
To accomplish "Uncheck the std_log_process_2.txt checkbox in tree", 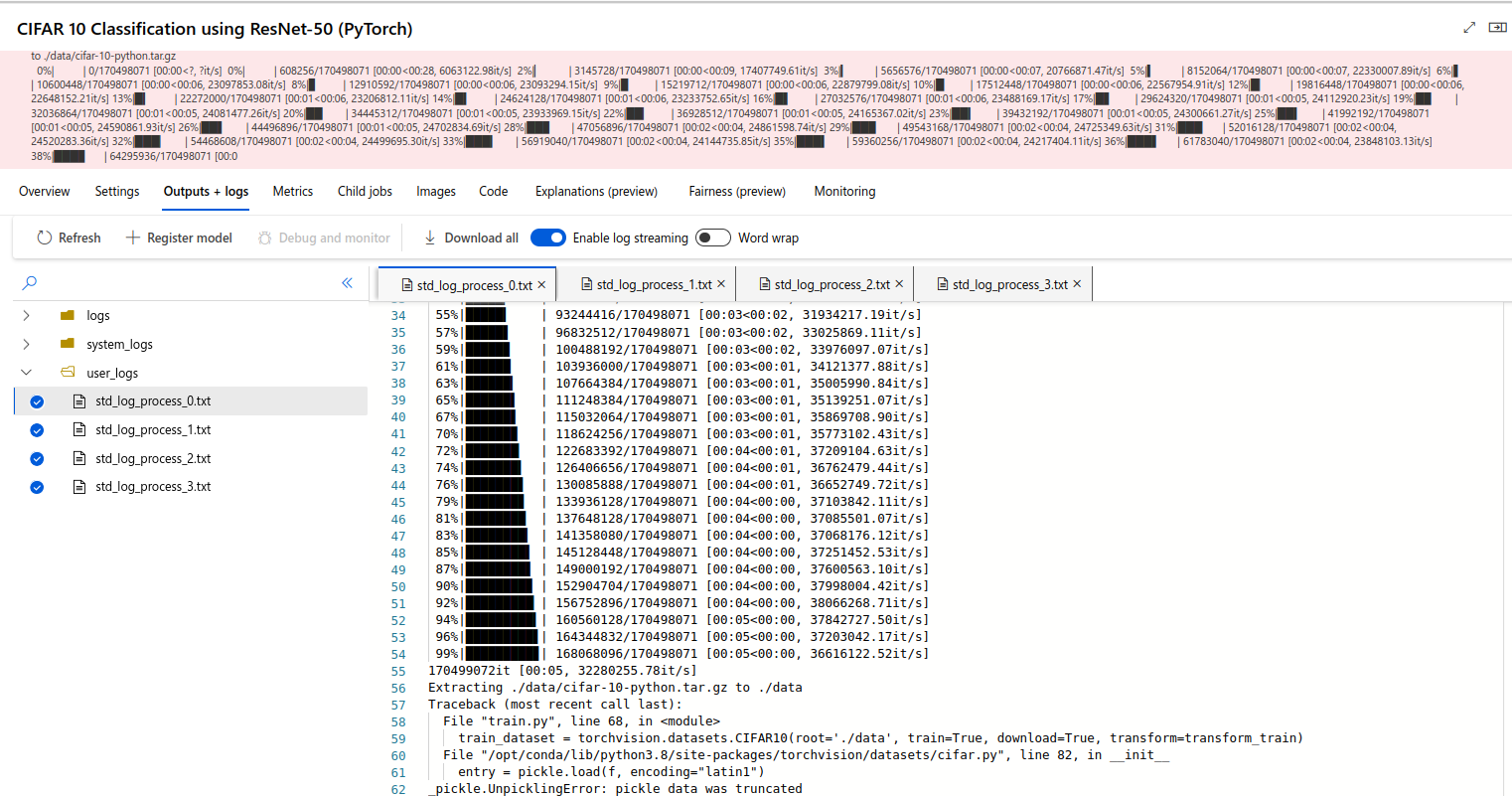I will tap(37, 459).
